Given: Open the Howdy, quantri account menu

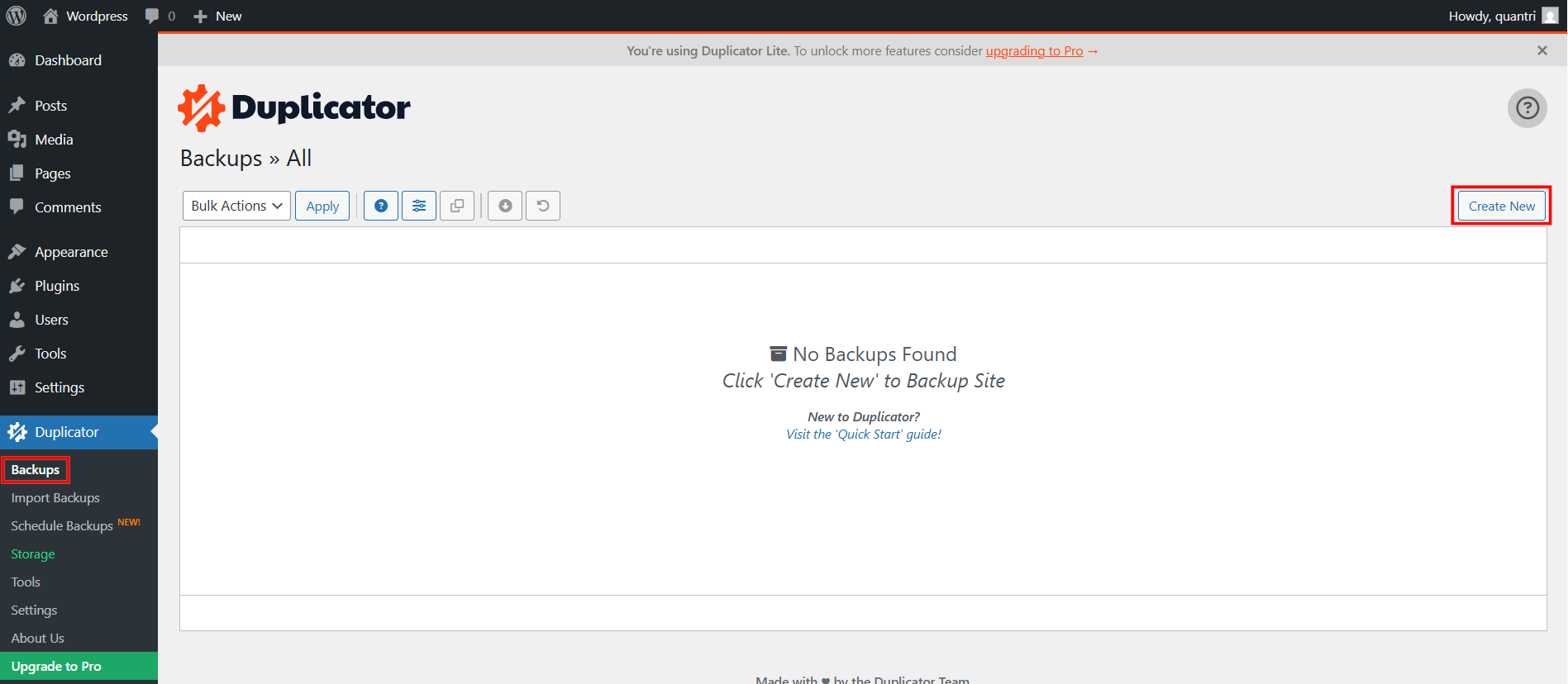Looking at the screenshot, I should tap(1503, 16).
